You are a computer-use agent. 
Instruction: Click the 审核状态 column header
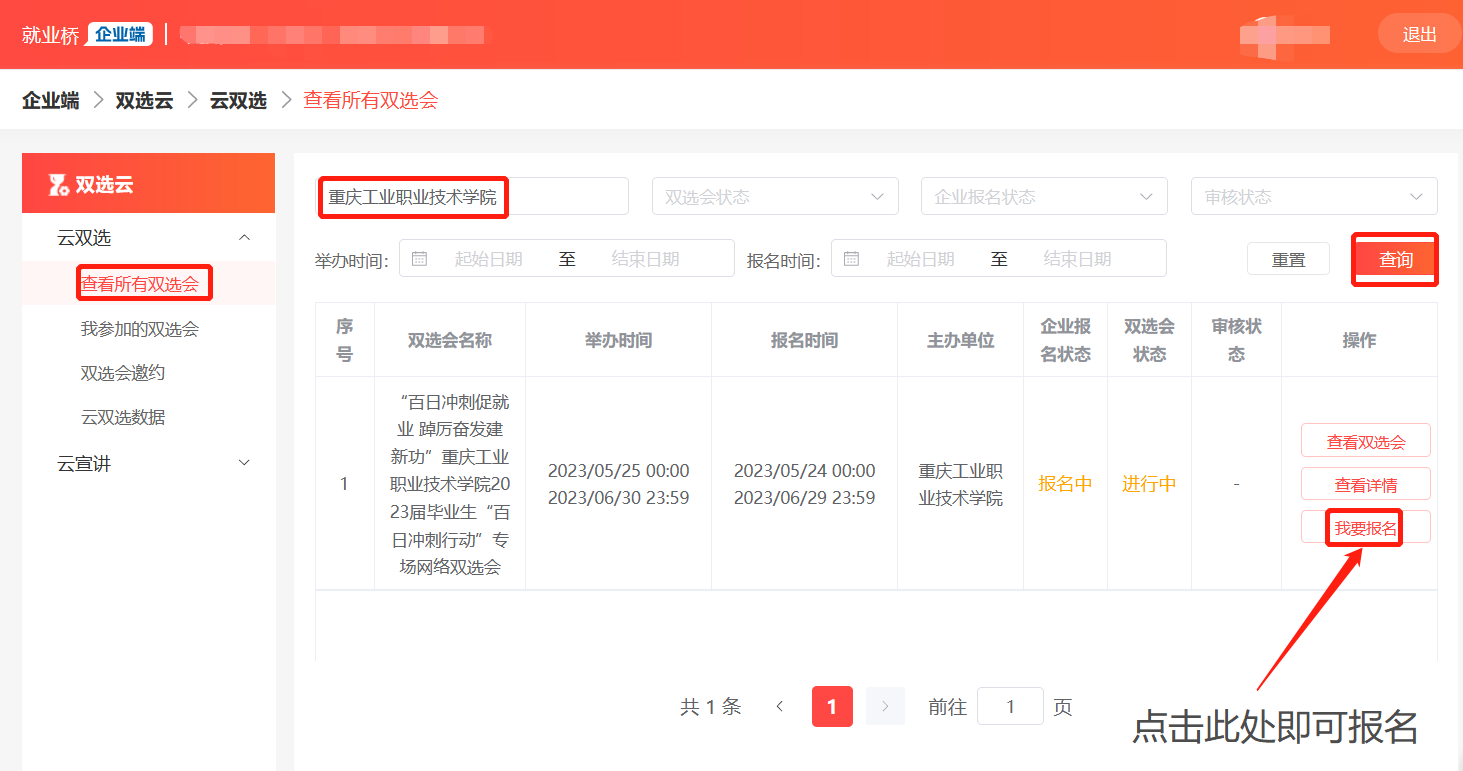pyautogui.click(x=1236, y=340)
